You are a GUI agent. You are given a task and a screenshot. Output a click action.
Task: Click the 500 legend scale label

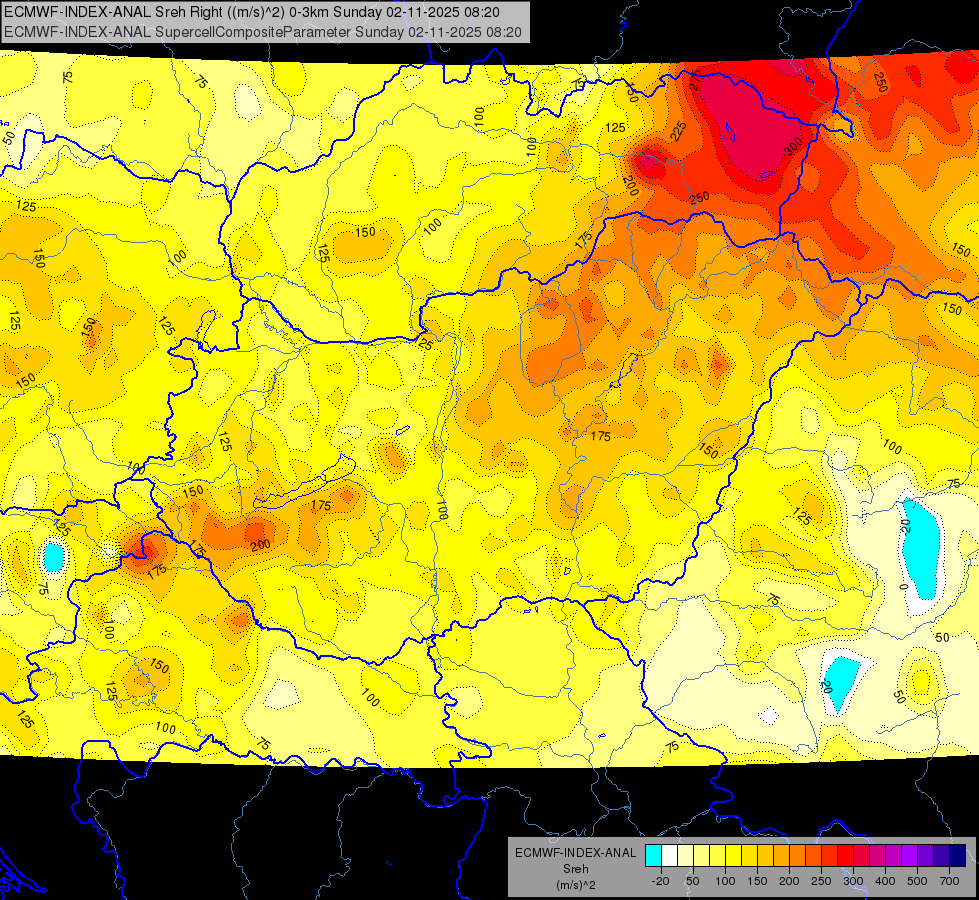[x=917, y=881]
